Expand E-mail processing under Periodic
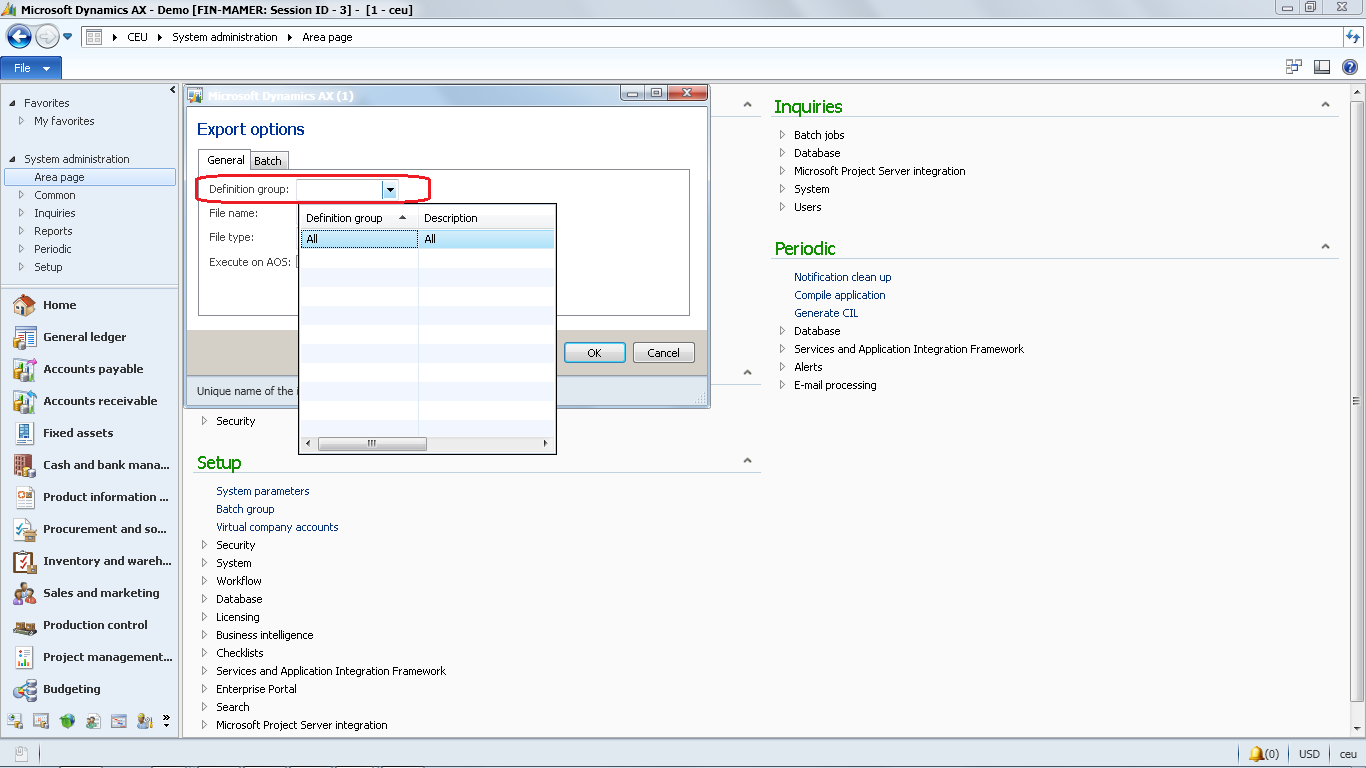 (783, 385)
